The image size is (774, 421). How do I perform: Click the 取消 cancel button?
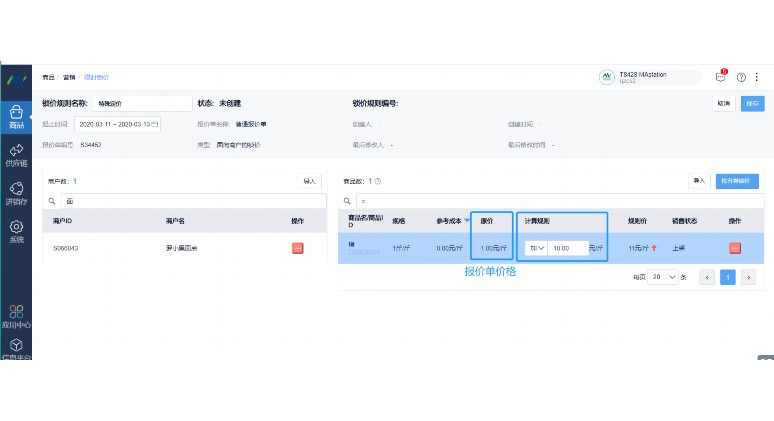point(724,104)
